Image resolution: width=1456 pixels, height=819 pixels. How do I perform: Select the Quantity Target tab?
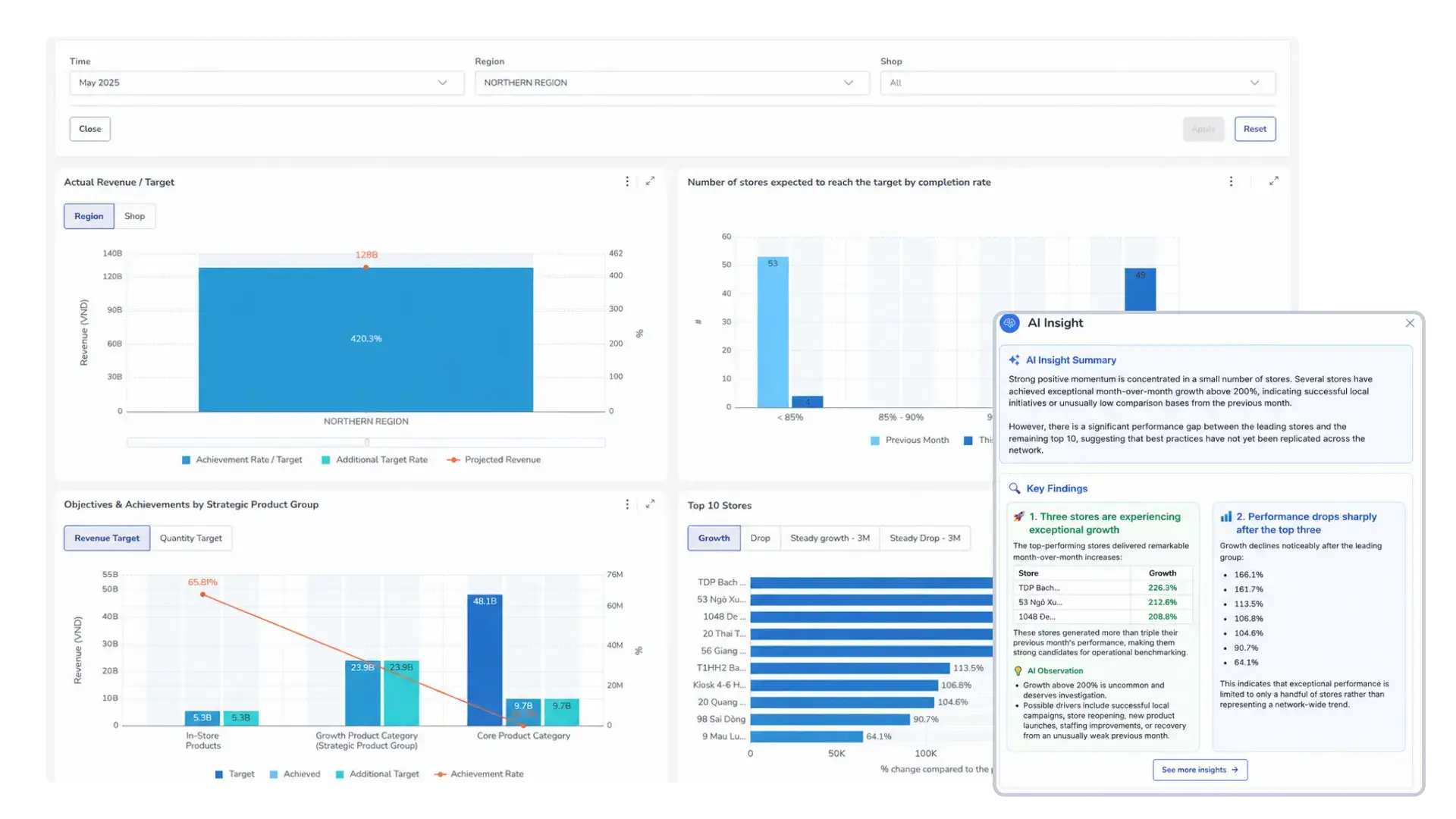[191, 538]
